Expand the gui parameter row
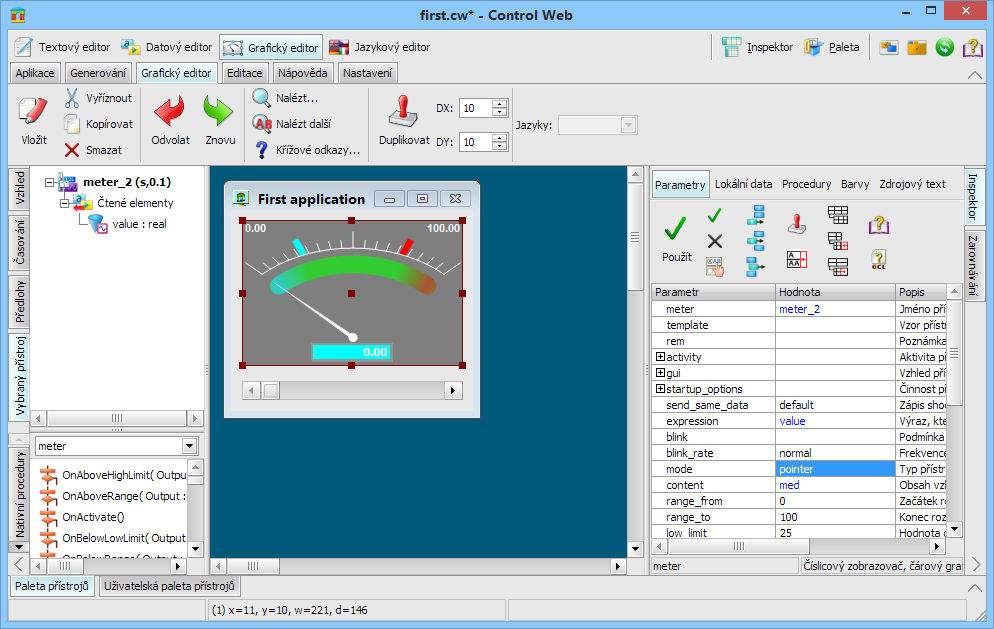This screenshot has width=994, height=629. [660, 373]
